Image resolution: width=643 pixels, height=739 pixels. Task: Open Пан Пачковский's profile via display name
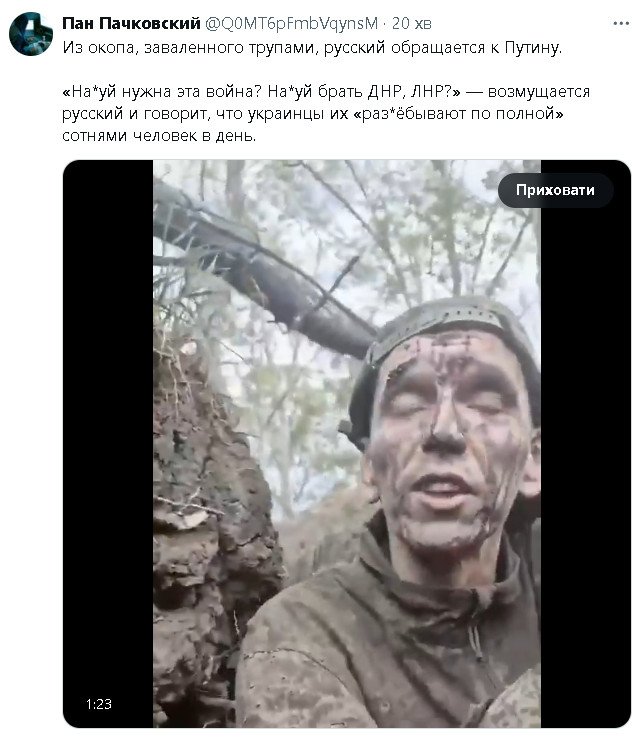[x=131, y=23]
